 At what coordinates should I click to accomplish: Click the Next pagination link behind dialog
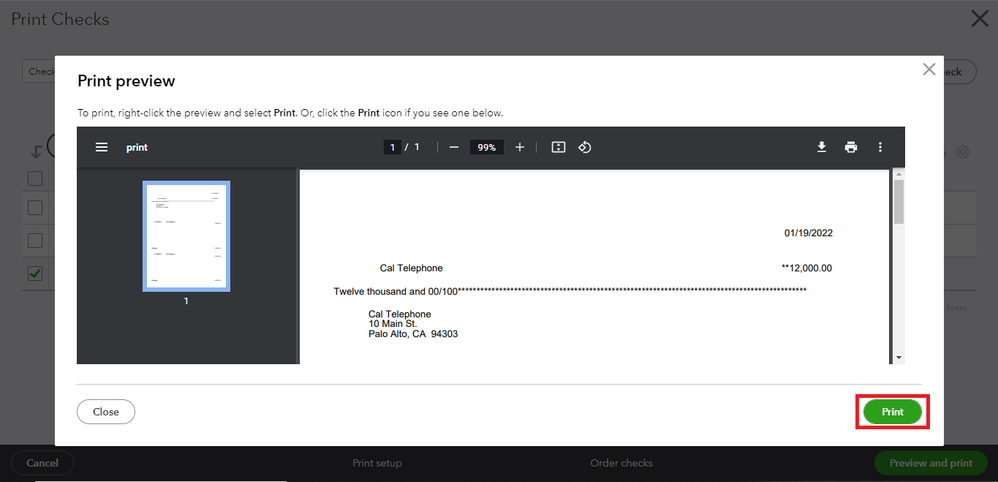(x=956, y=308)
